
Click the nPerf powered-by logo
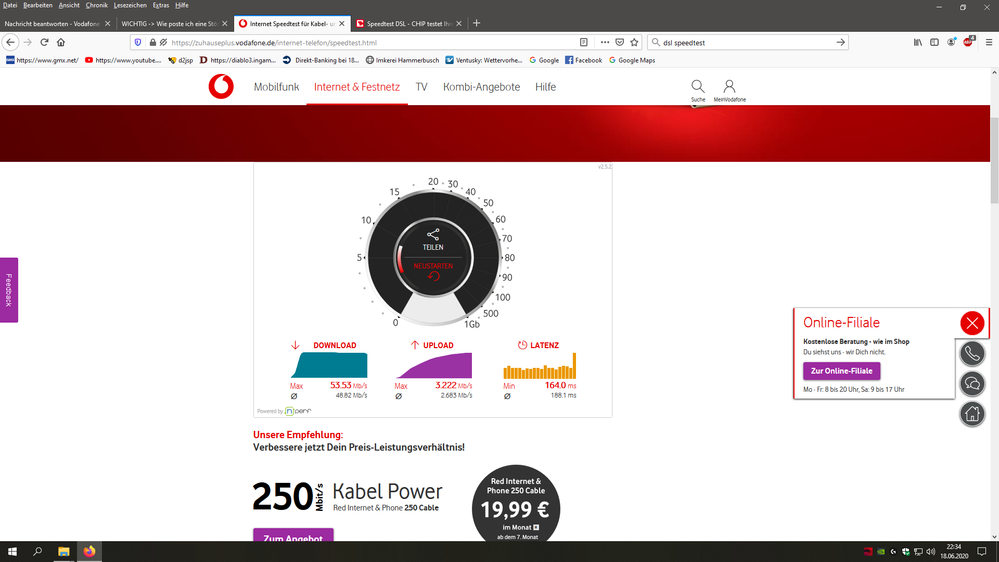298,411
